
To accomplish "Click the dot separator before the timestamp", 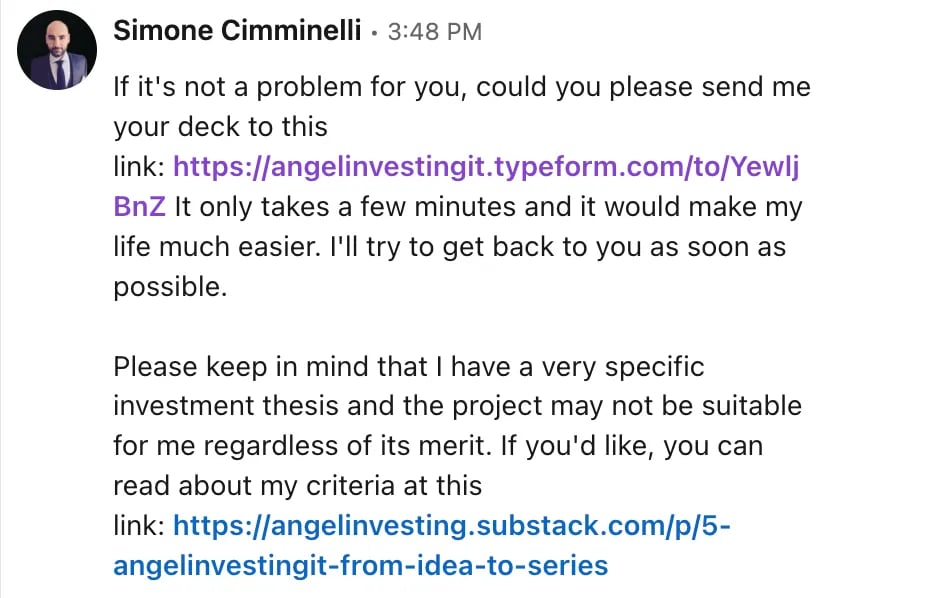I will 374,32.
